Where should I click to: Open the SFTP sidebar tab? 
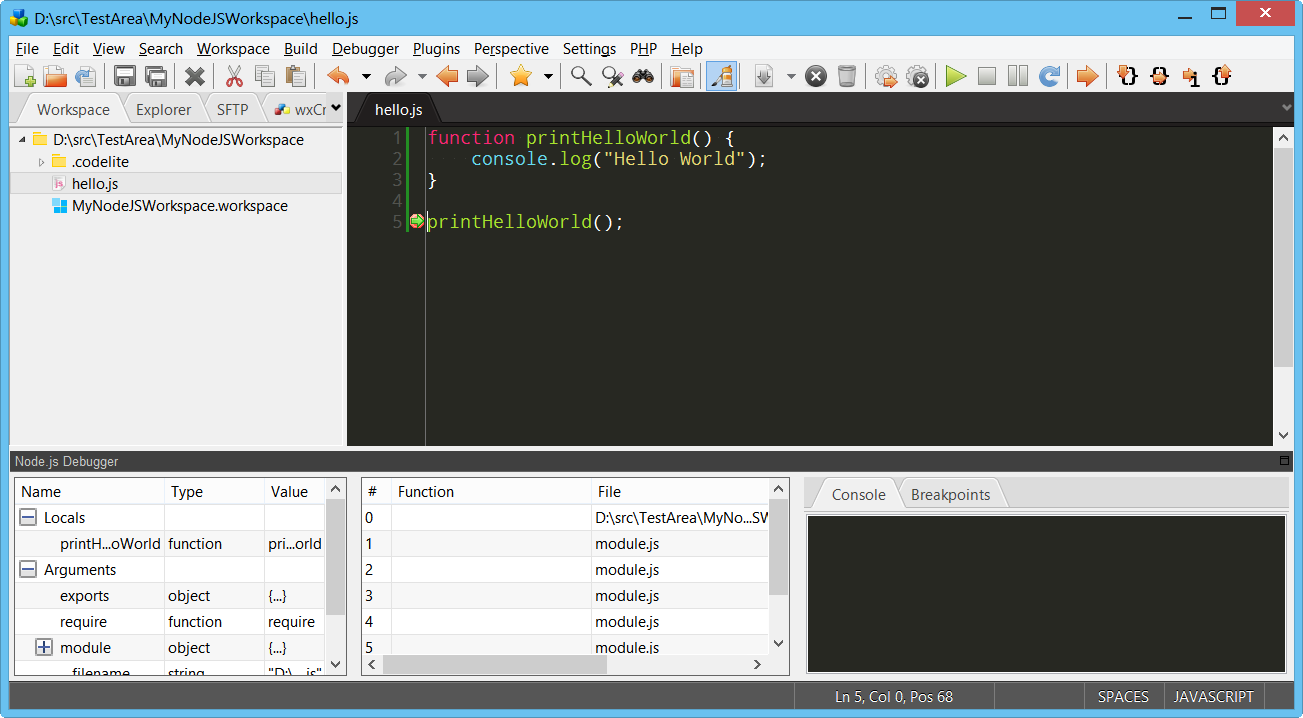pos(232,110)
